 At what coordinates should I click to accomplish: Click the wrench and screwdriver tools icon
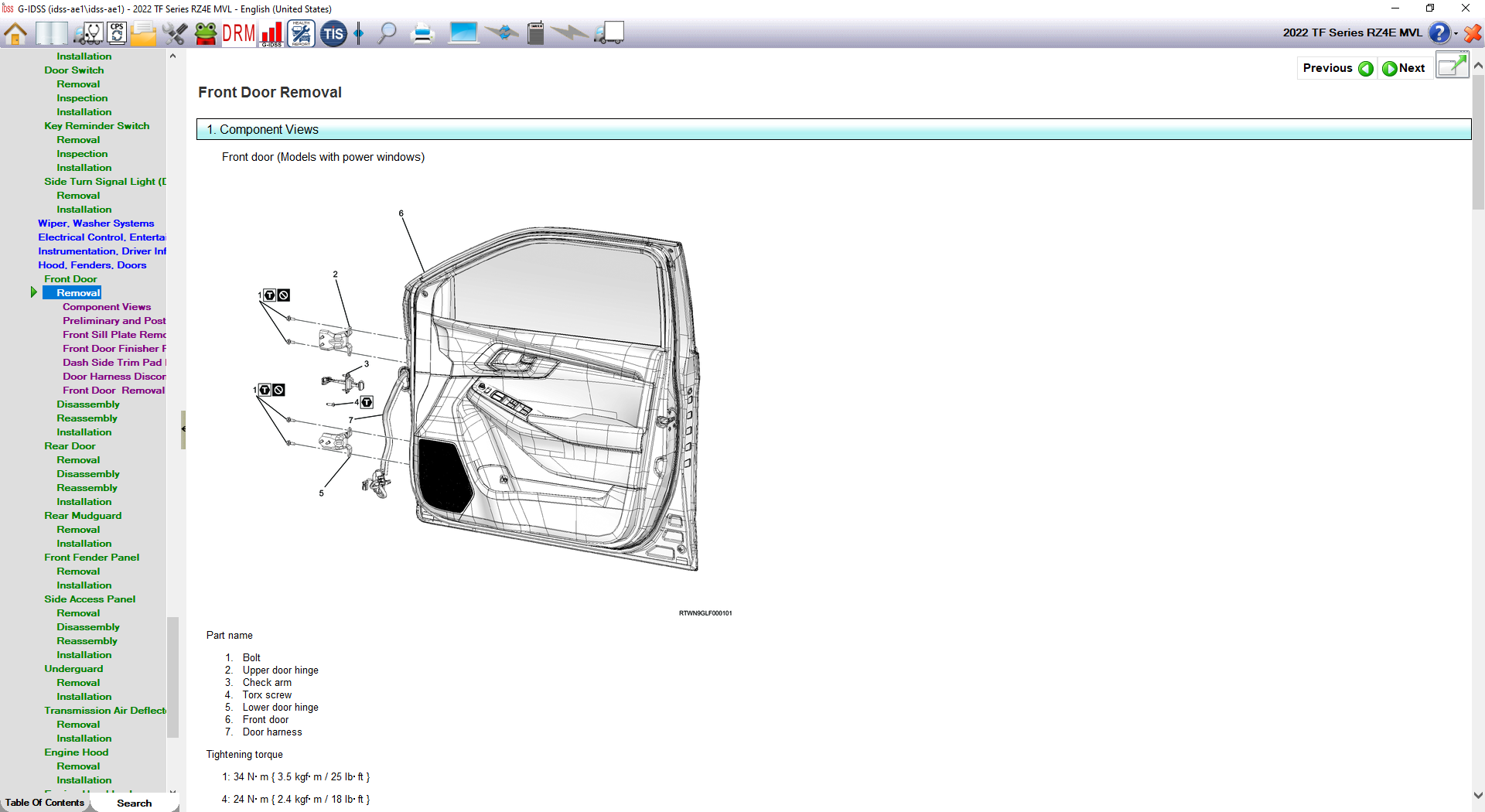pos(175,33)
